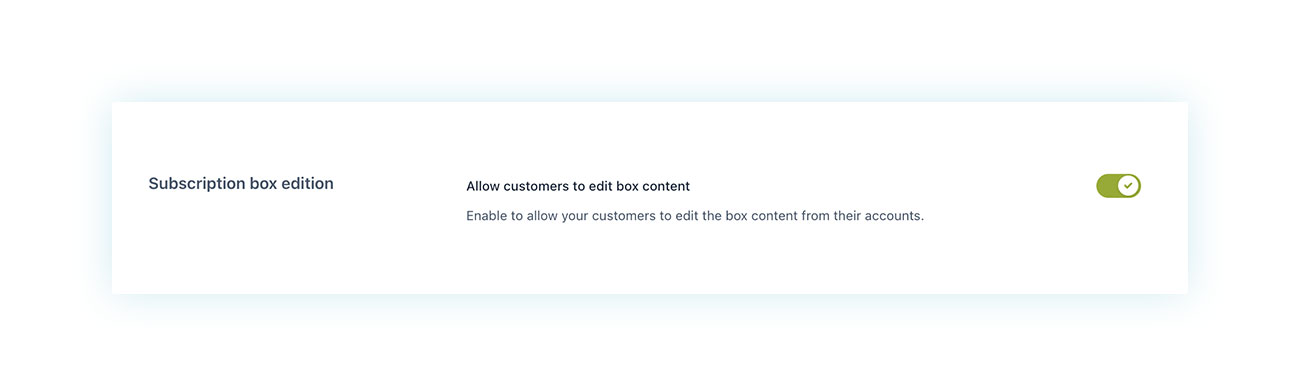Click the description text starting with 'Enable to allow'
Screen dimensions: 1300x386
tap(695, 216)
